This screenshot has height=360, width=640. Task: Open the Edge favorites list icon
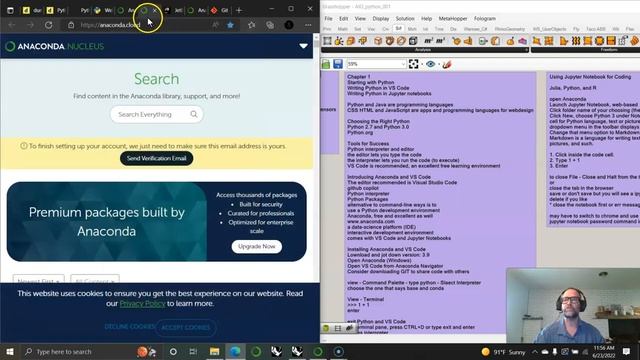(251, 25)
